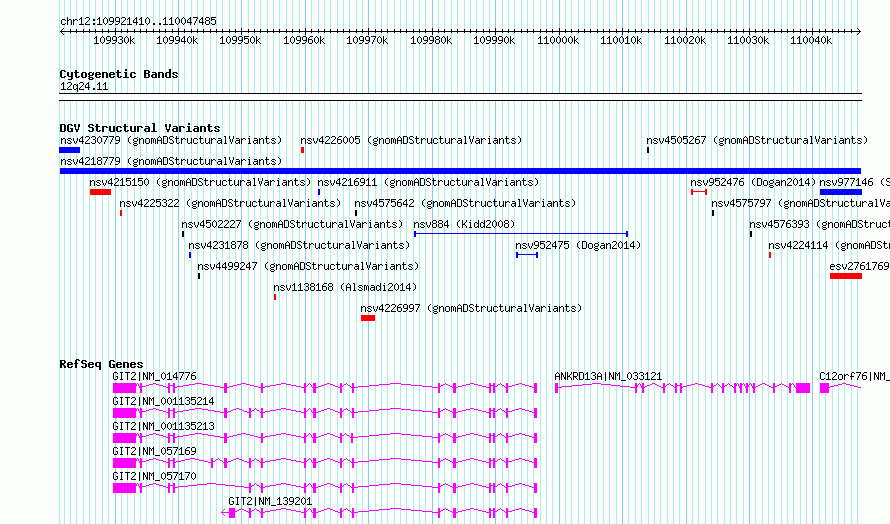Open the nsv952475 (Dogan2014) label
Image resolution: width=890 pixels, height=524 pixels.
pyautogui.click(x=578, y=245)
